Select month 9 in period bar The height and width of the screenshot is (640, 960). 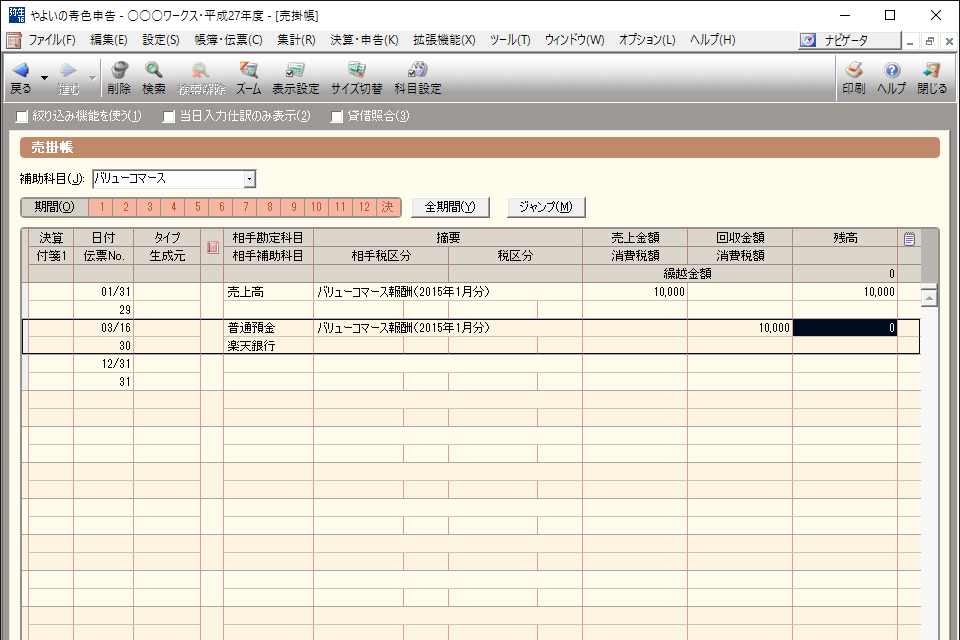pyautogui.click(x=293, y=207)
